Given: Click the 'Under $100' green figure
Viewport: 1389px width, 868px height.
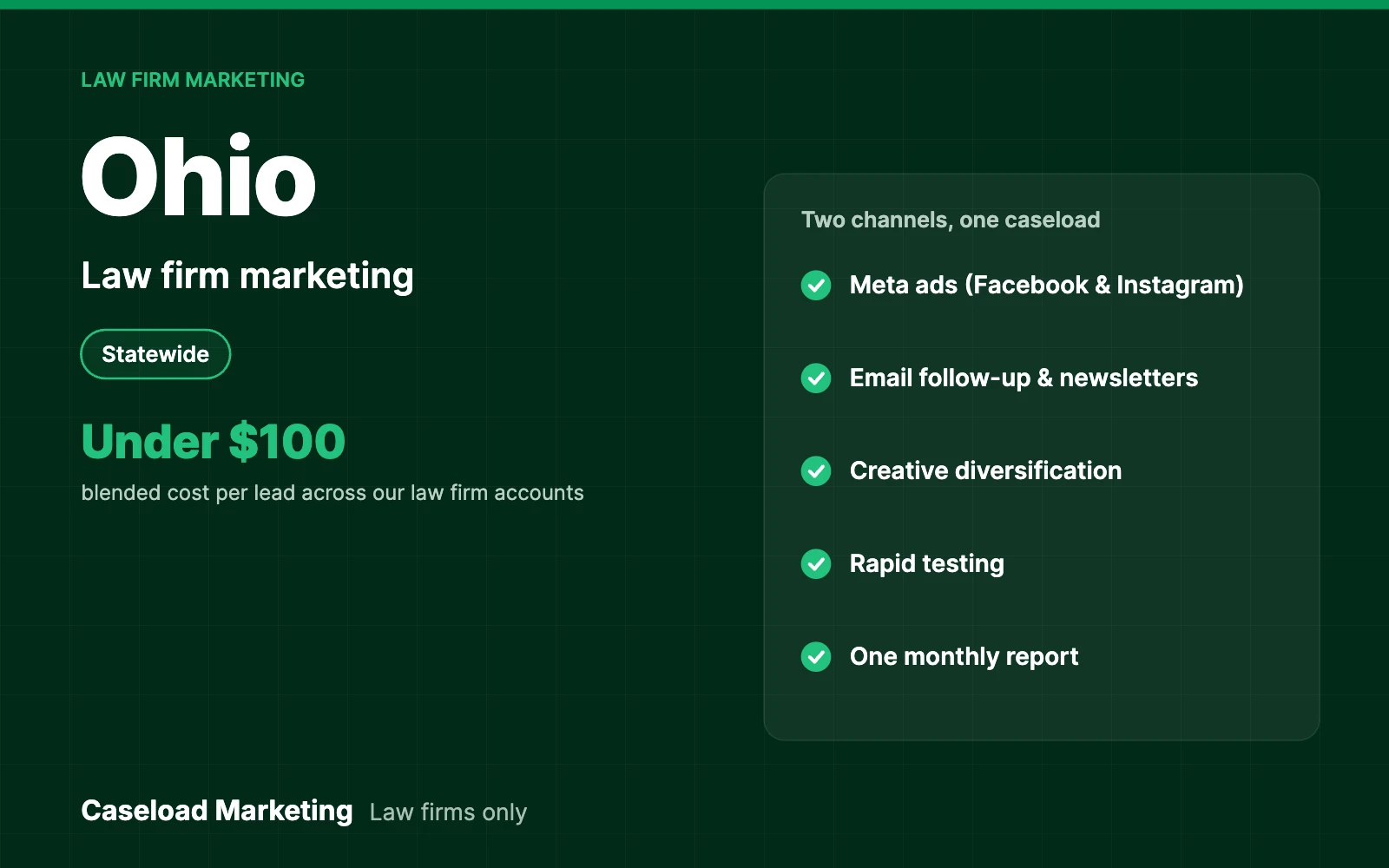Looking at the screenshot, I should pyautogui.click(x=214, y=441).
